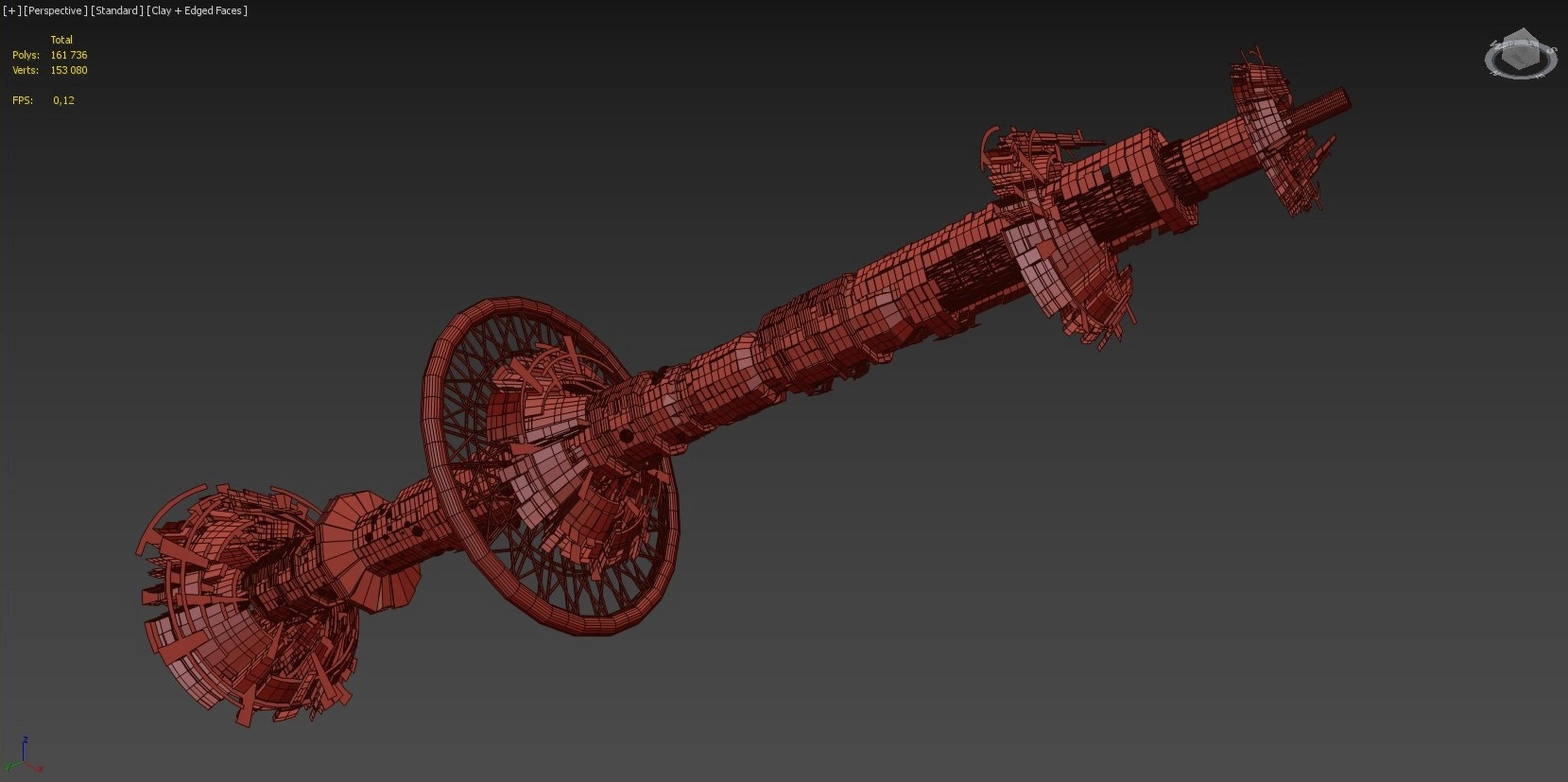Click the FPS readout value
Viewport: 1568px width, 782px height.
pyautogui.click(x=63, y=100)
